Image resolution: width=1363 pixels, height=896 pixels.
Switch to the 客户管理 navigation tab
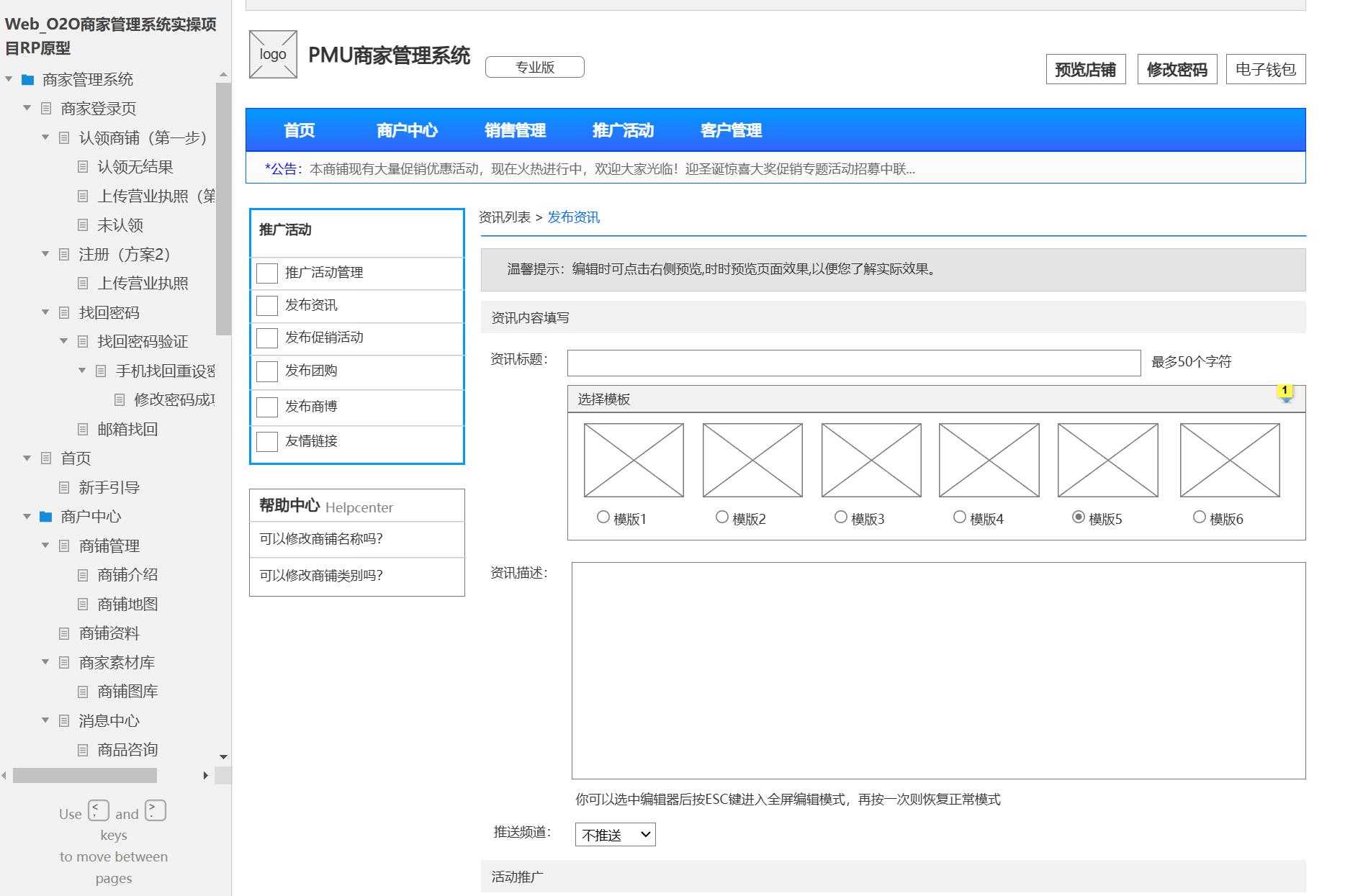click(730, 130)
